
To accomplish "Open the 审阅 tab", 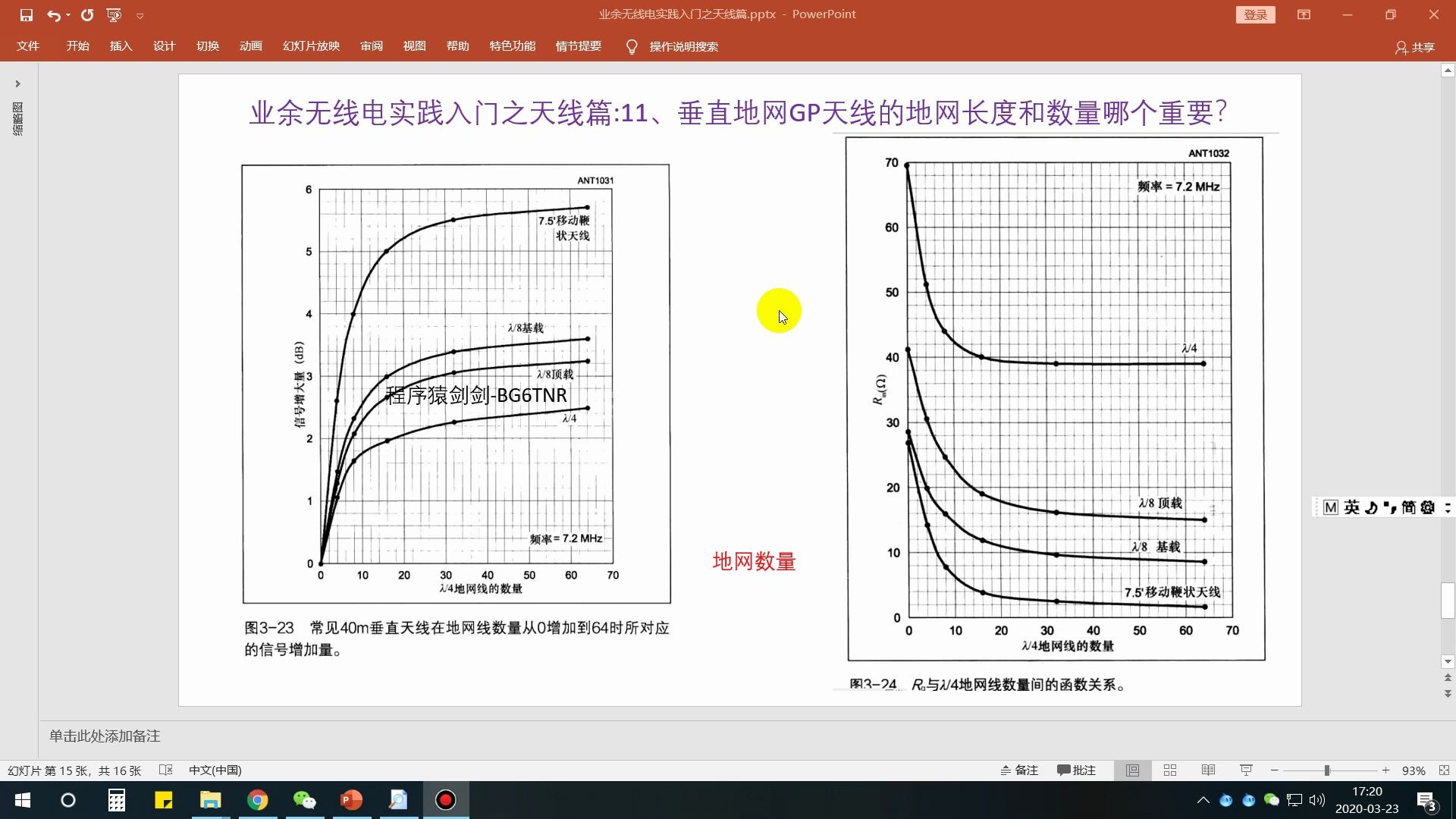I will (x=372, y=46).
